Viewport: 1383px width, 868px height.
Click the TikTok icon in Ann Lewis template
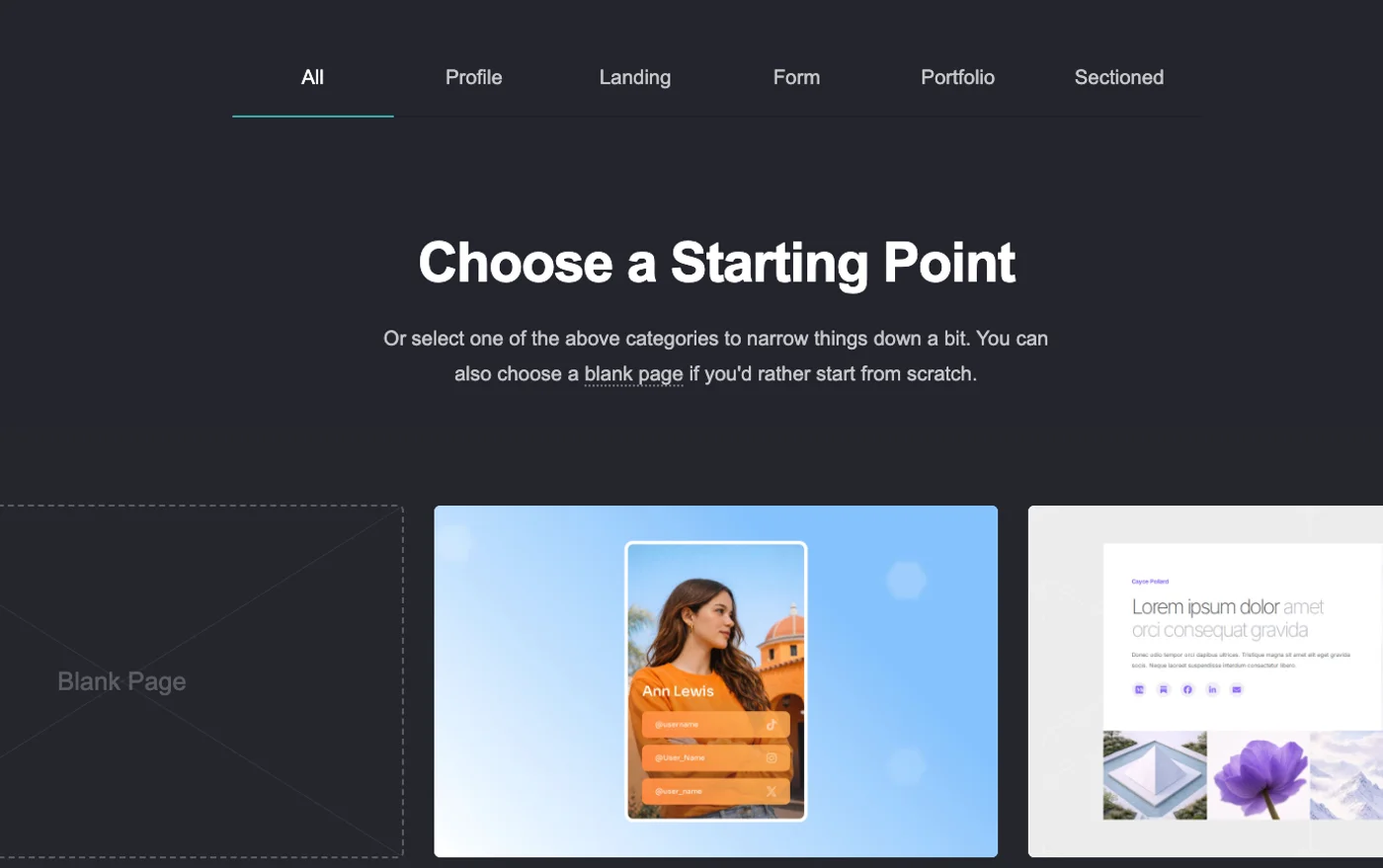(x=772, y=725)
